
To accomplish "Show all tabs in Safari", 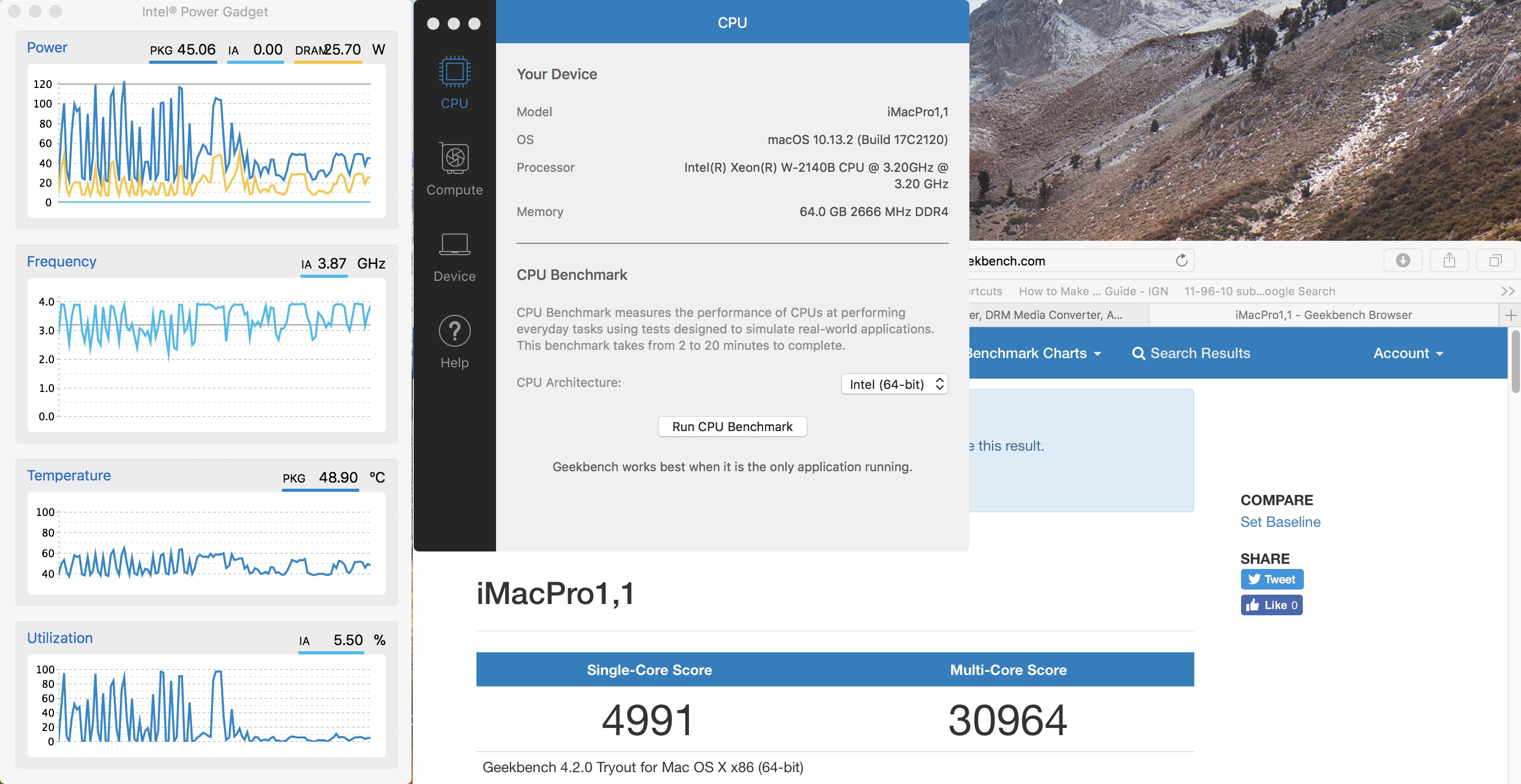I will pos(1495,260).
